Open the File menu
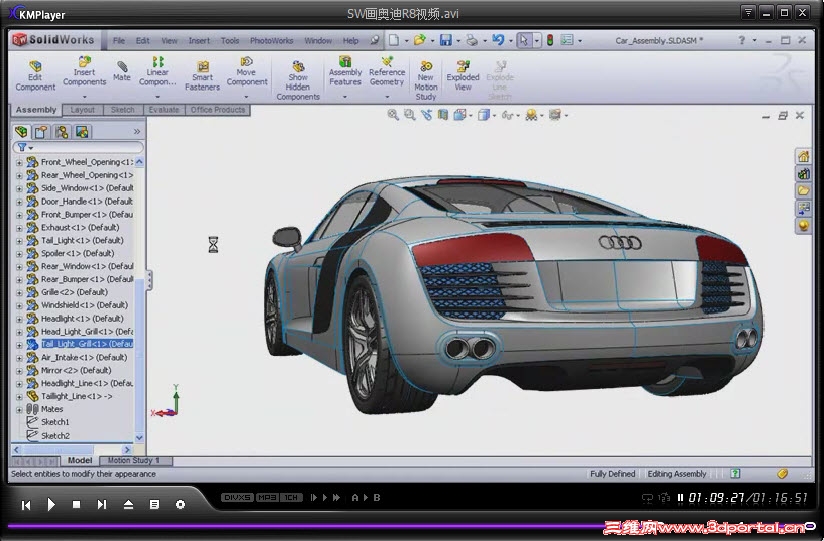 pyautogui.click(x=119, y=40)
